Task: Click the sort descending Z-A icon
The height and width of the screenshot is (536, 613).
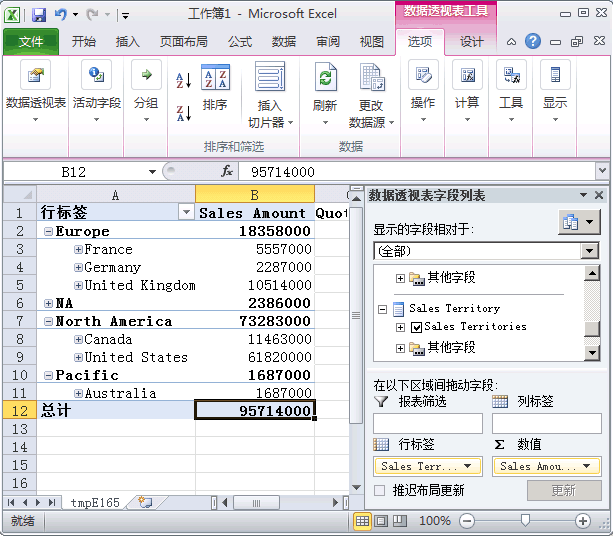Action: point(184,112)
